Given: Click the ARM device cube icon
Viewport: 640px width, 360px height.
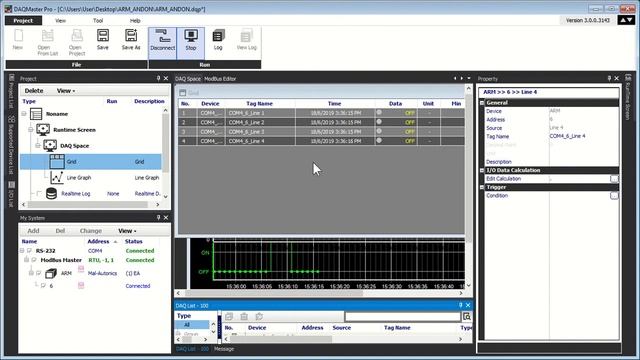Looking at the screenshot, I should tap(51, 273).
